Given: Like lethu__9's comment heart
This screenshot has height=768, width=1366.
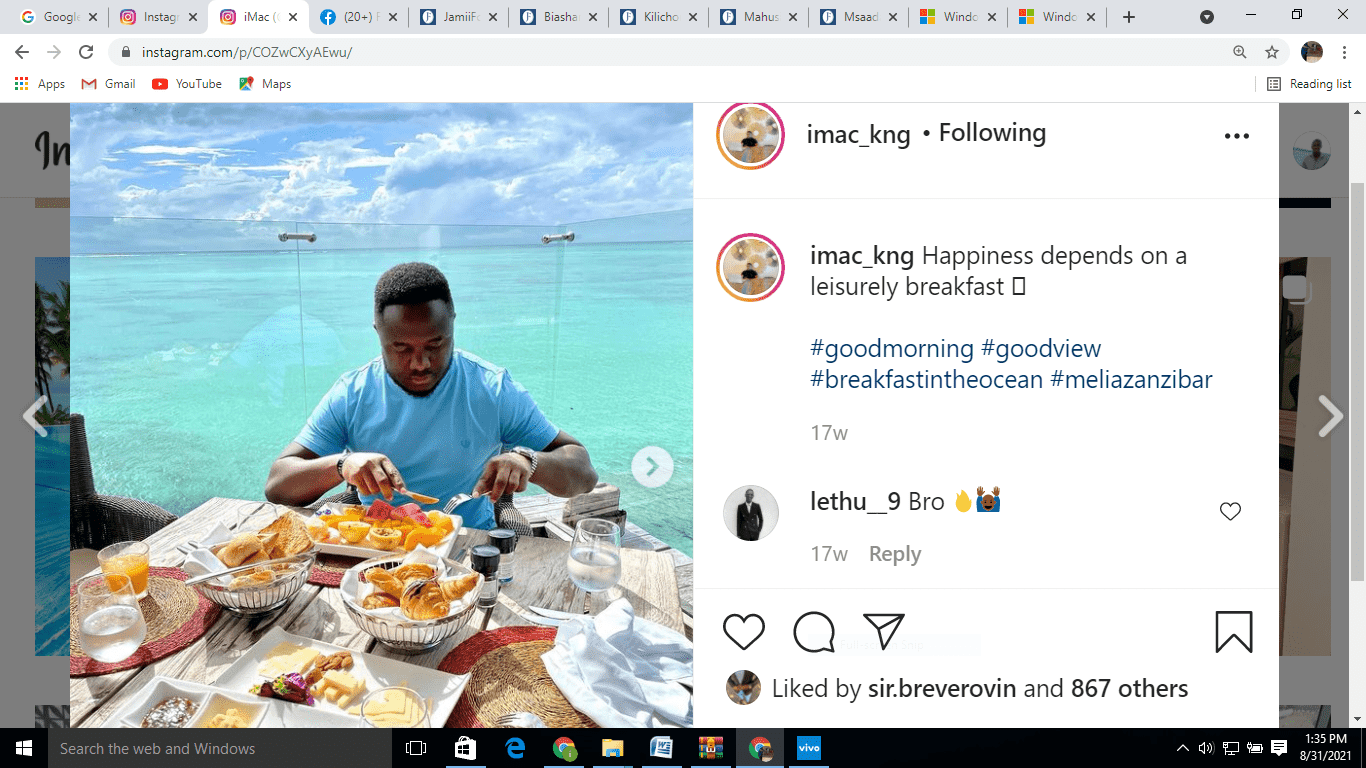Looking at the screenshot, I should [x=1230, y=512].
